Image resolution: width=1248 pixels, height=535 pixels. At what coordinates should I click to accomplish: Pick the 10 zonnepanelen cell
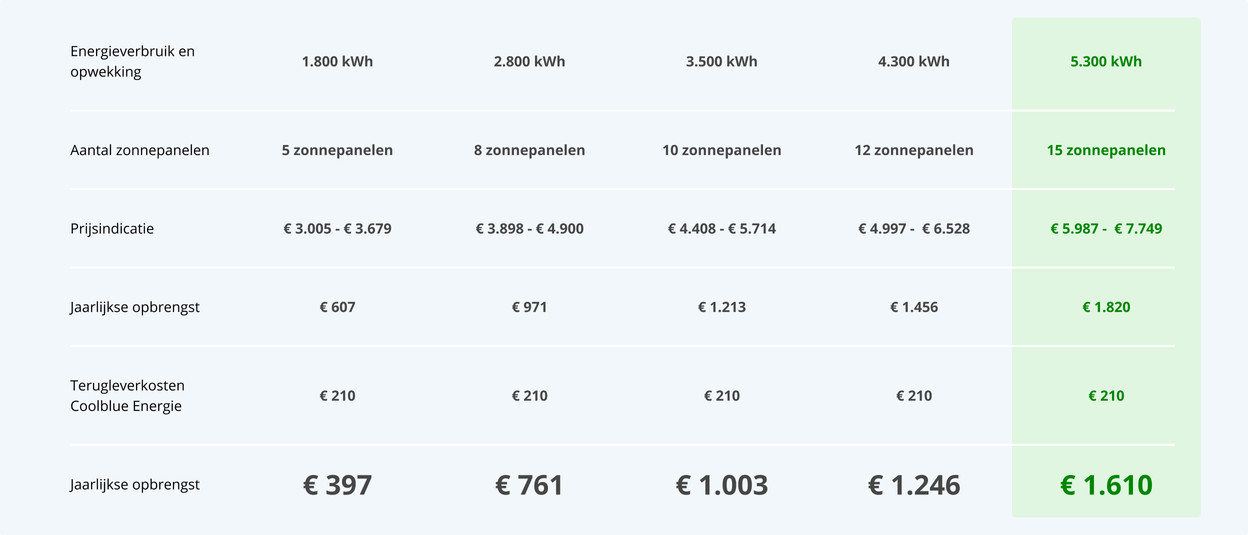(721, 150)
